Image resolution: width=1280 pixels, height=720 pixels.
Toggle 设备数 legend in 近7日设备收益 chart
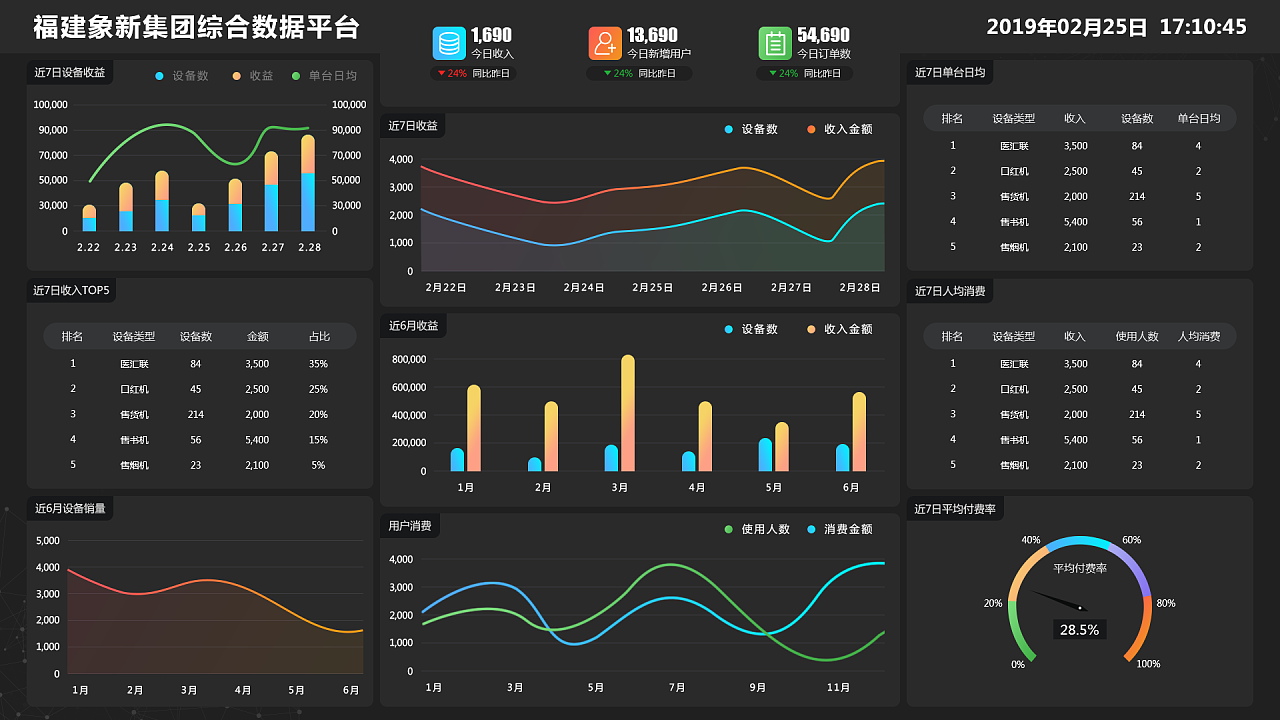click(182, 76)
